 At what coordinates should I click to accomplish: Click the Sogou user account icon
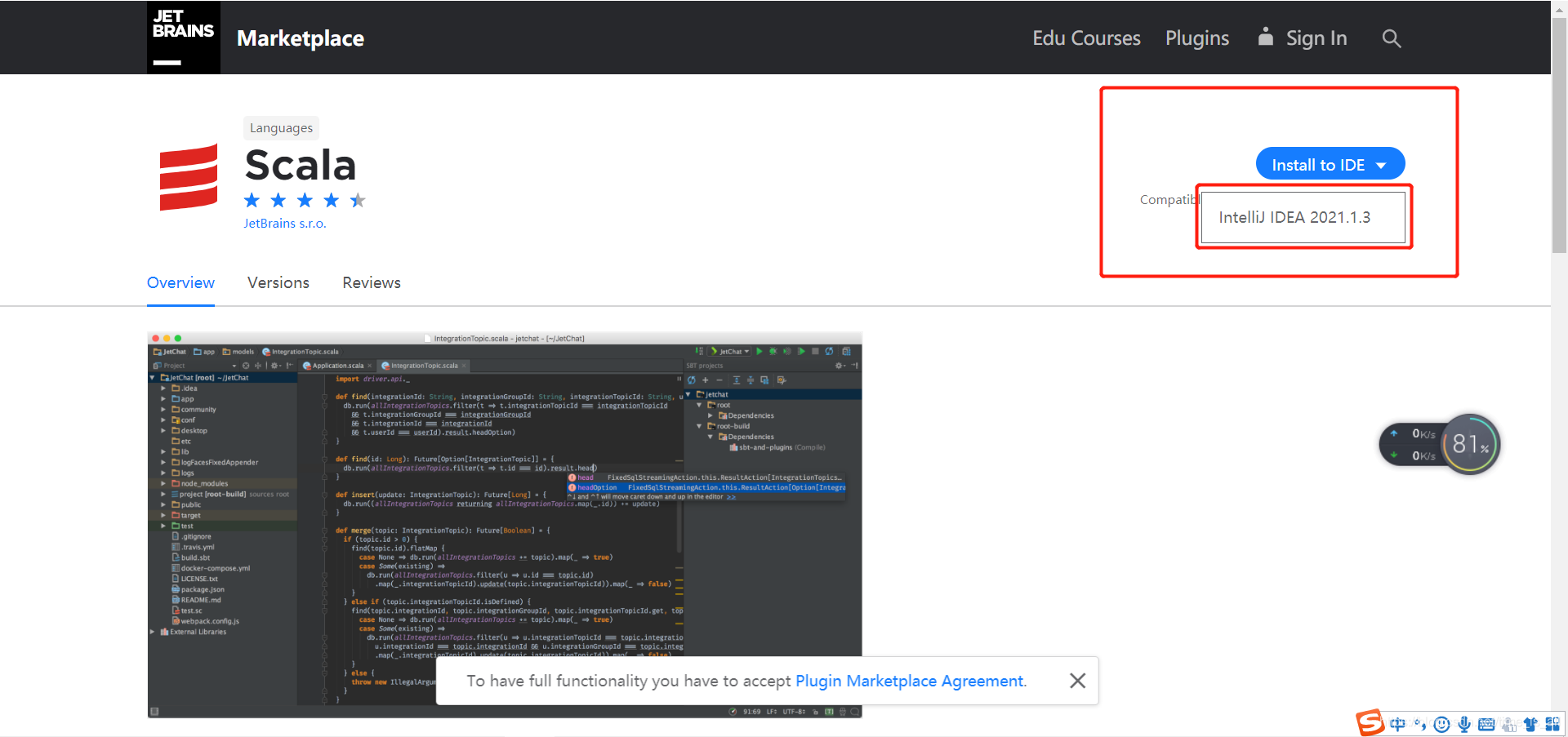tap(1508, 724)
